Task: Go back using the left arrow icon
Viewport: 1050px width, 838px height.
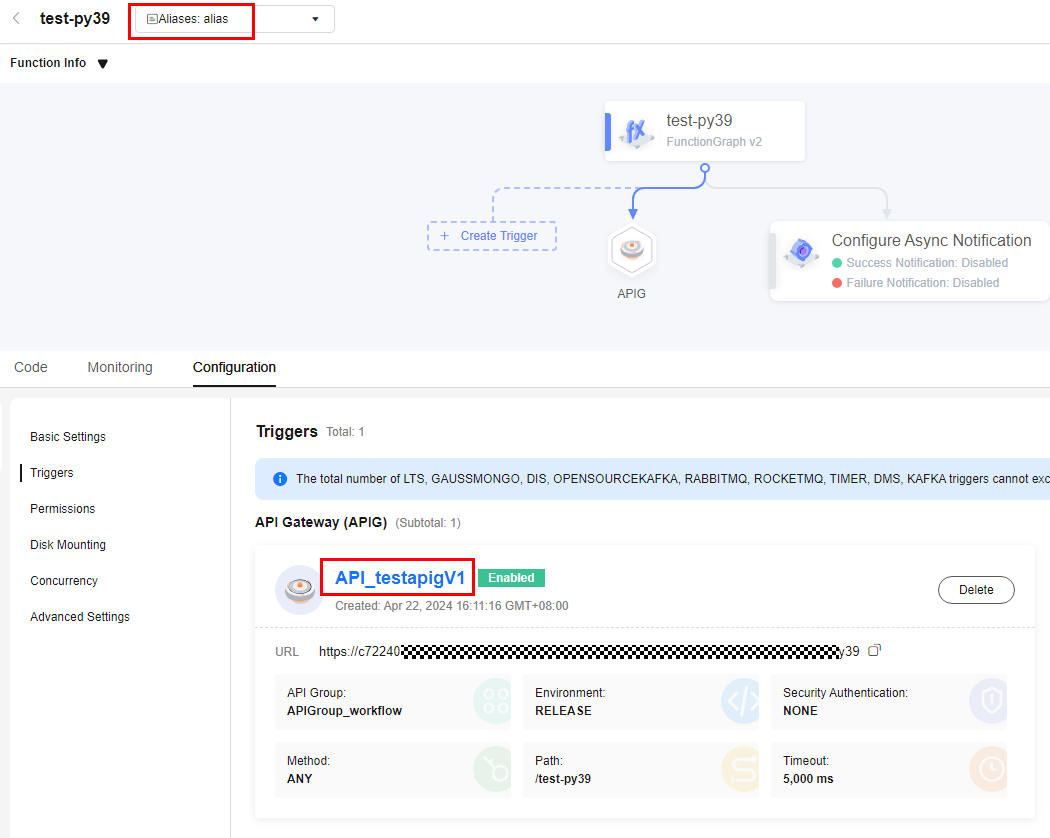Action: click(x=17, y=19)
